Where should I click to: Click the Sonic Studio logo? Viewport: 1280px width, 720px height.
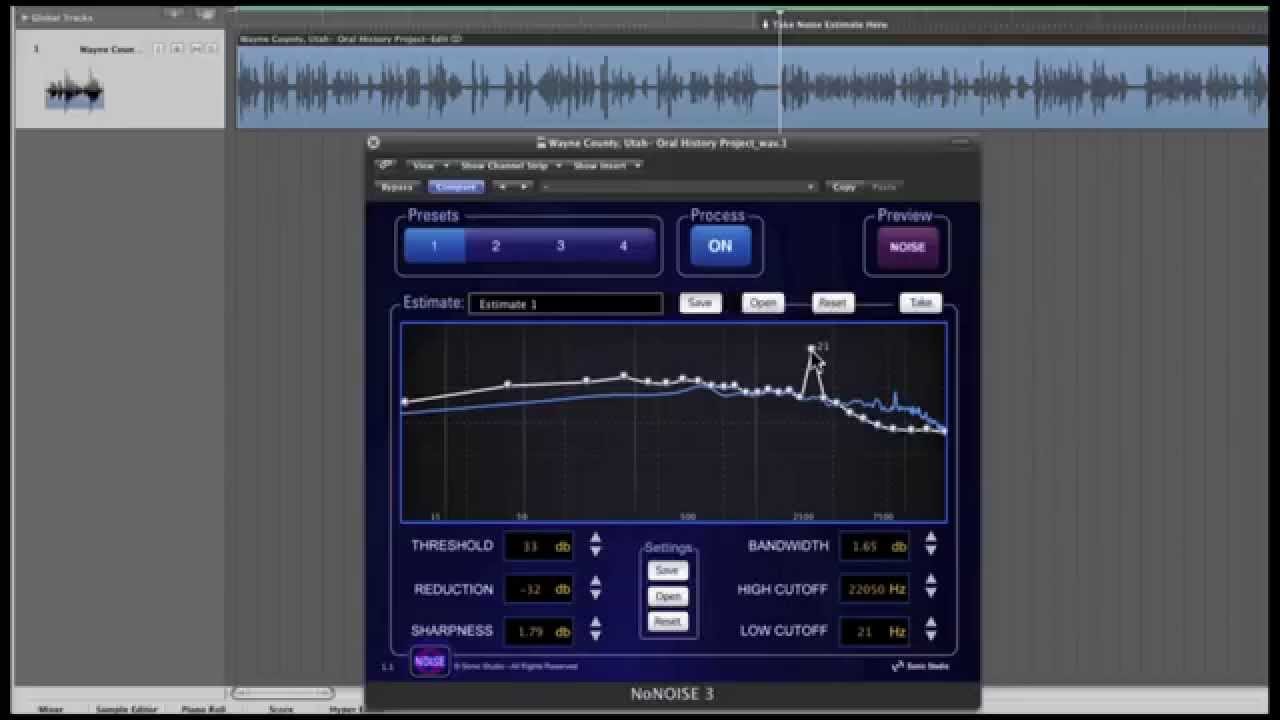pyautogui.click(x=920, y=666)
